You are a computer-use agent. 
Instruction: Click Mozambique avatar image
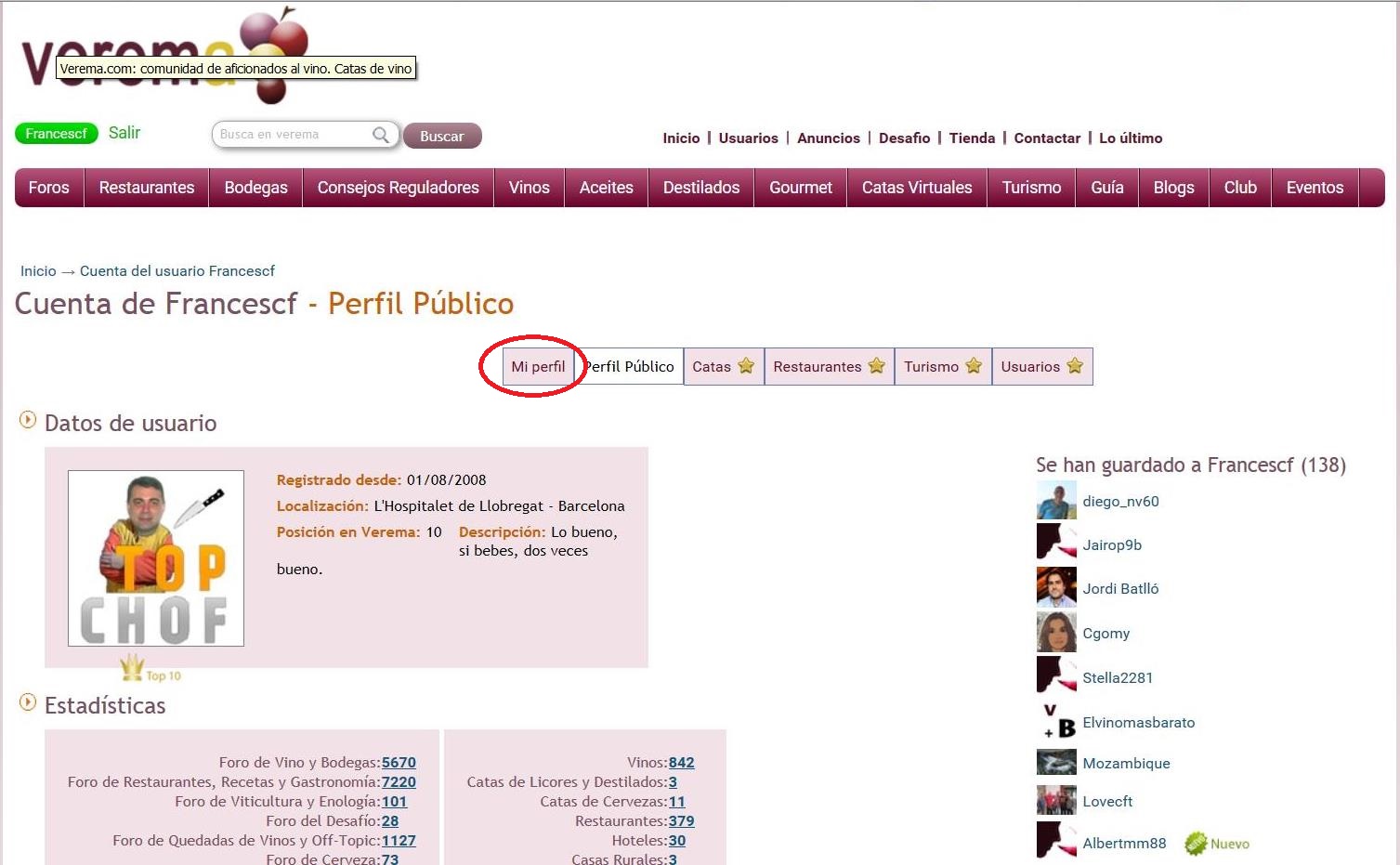[x=1056, y=763]
